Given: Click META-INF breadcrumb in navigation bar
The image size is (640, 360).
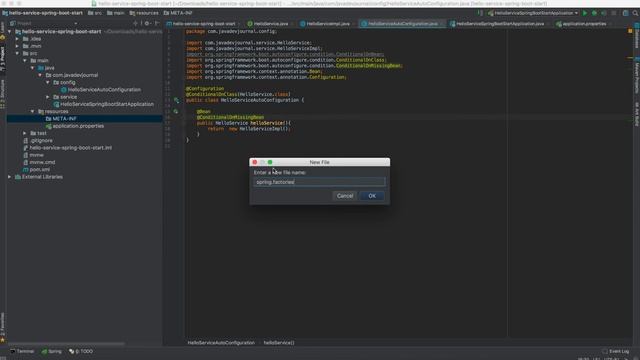Looking at the screenshot, I should [178, 13].
